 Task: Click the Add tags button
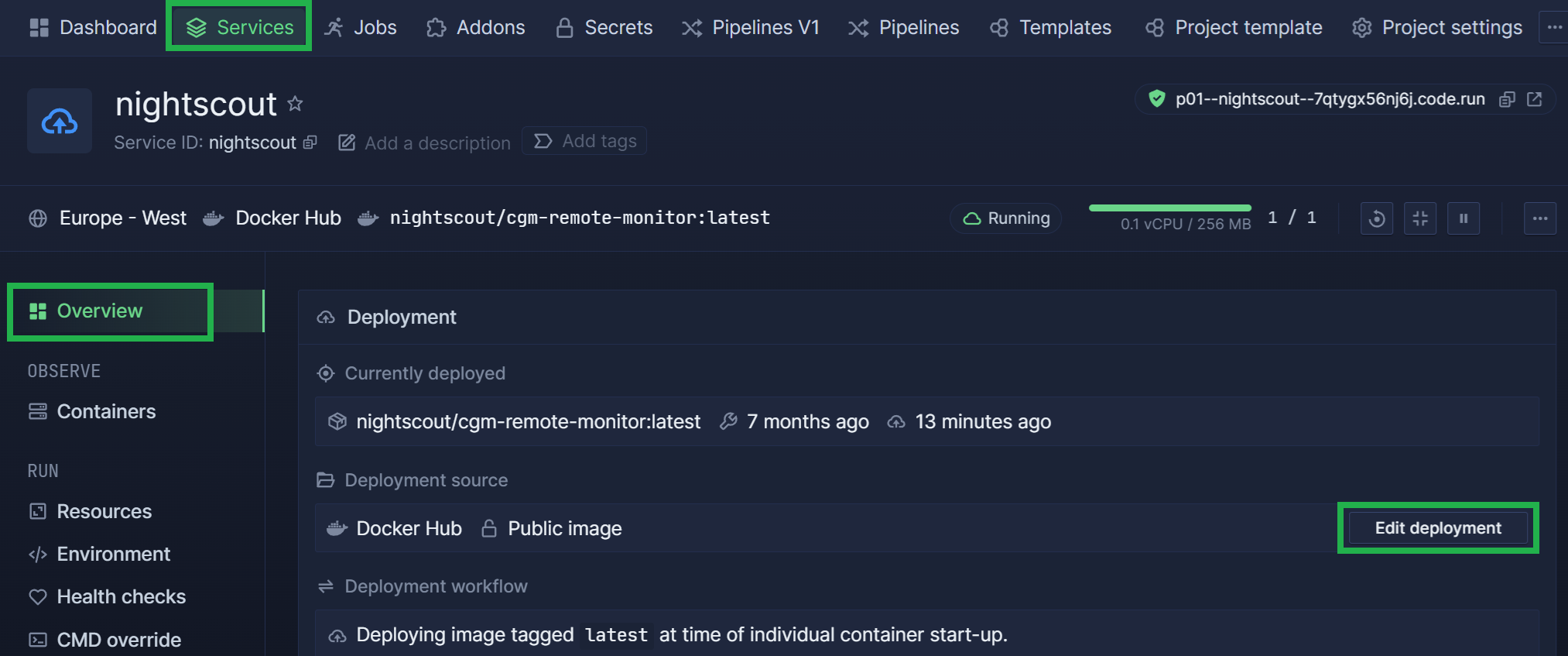584,141
